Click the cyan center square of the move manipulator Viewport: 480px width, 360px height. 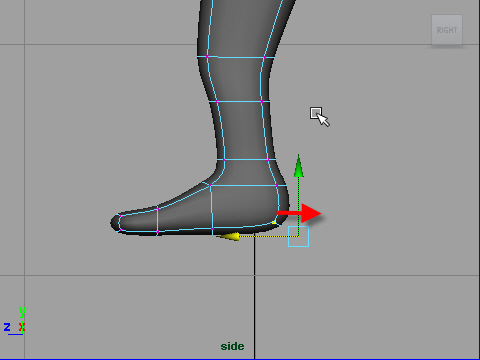point(298,236)
